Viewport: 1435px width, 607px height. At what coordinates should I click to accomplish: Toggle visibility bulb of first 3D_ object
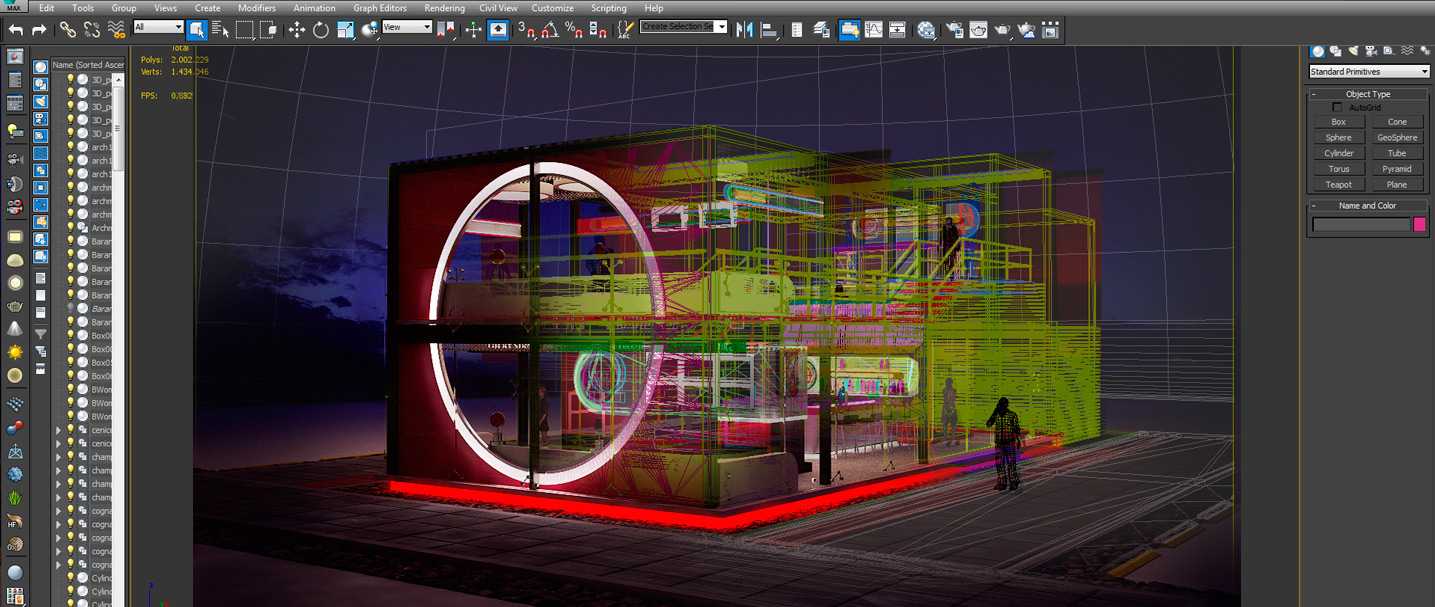tap(70, 79)
